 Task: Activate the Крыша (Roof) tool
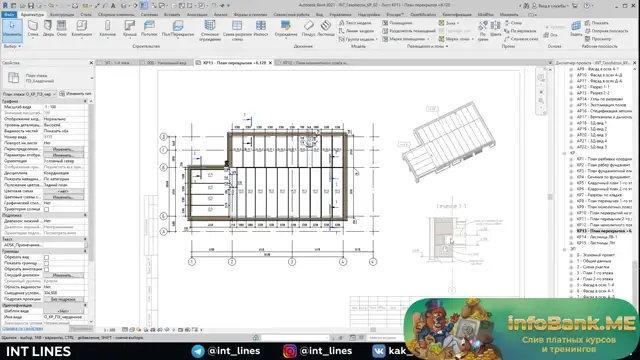pyautogui.click(x=130, y=29)
